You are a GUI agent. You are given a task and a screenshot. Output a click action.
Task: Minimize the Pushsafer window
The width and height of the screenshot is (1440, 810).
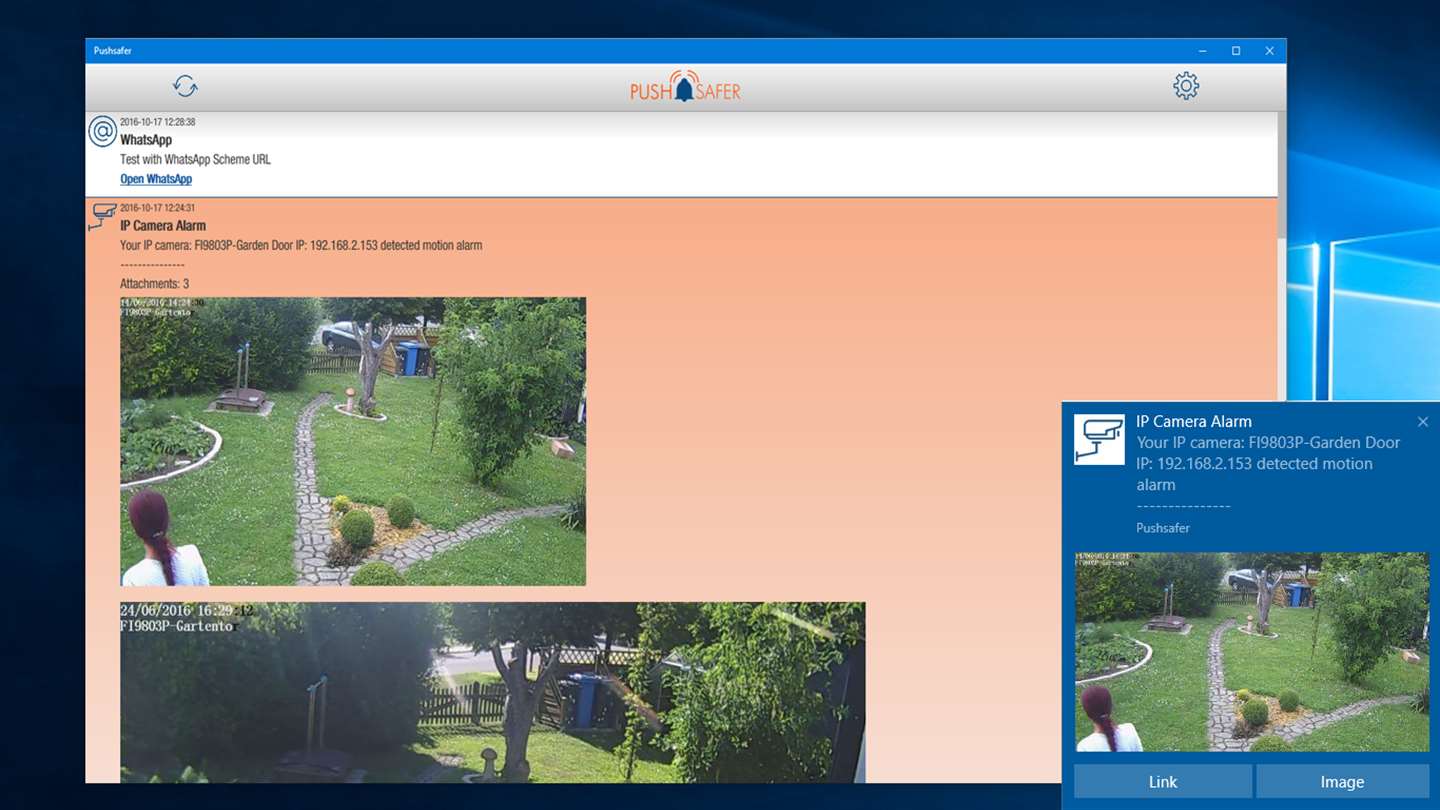pyautogui.click(x=1202, y=51)
